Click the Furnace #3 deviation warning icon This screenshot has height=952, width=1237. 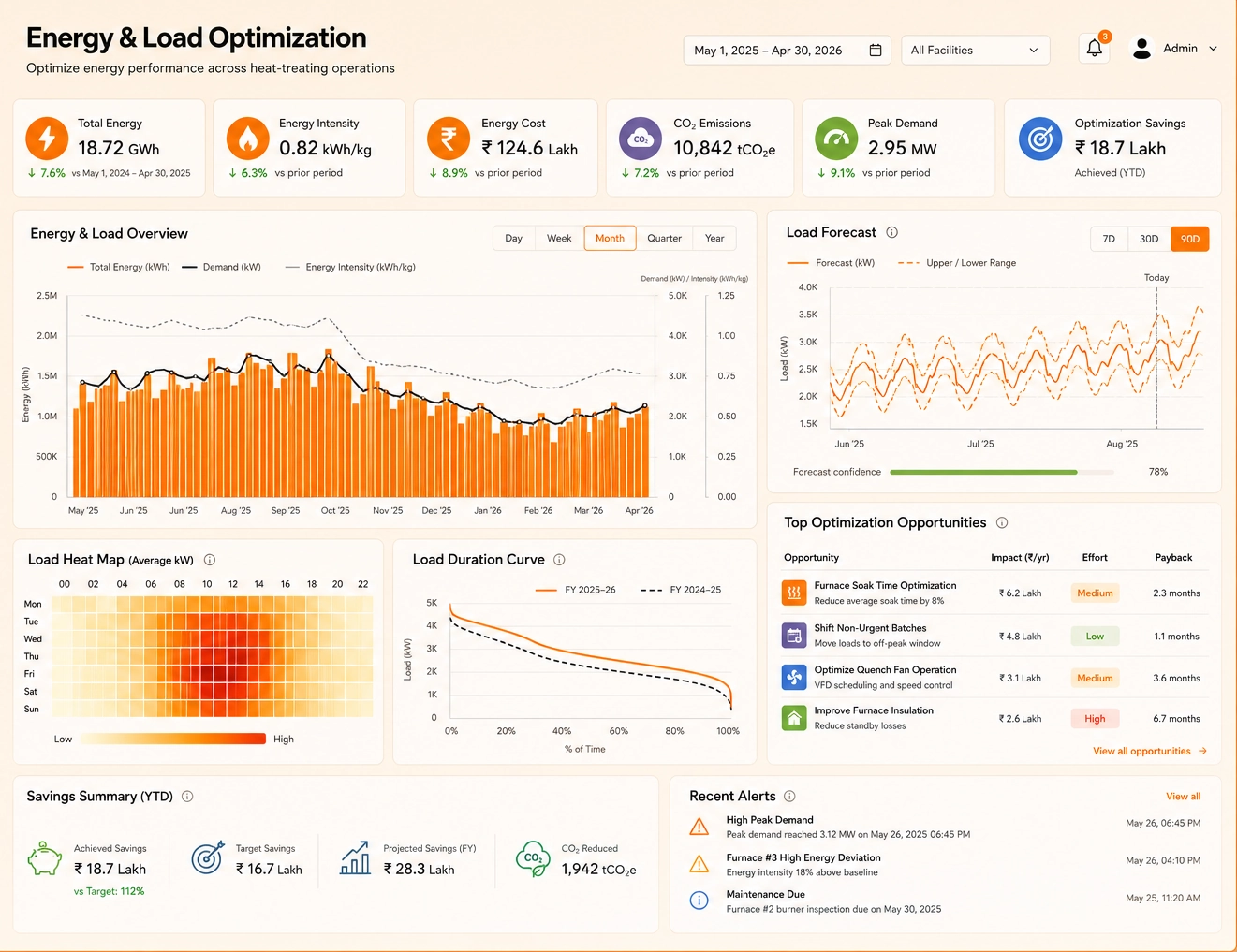pos(699,864)
